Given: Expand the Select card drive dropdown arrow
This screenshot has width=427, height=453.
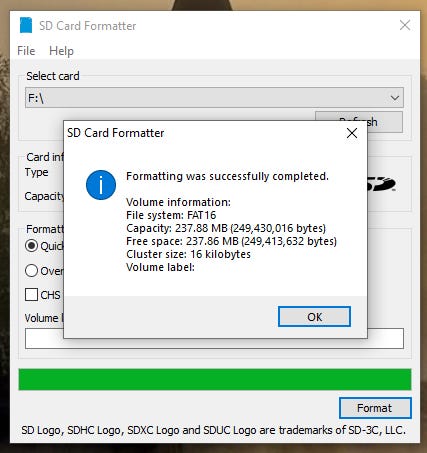Looking at the screenshot, I should point(395,98).
